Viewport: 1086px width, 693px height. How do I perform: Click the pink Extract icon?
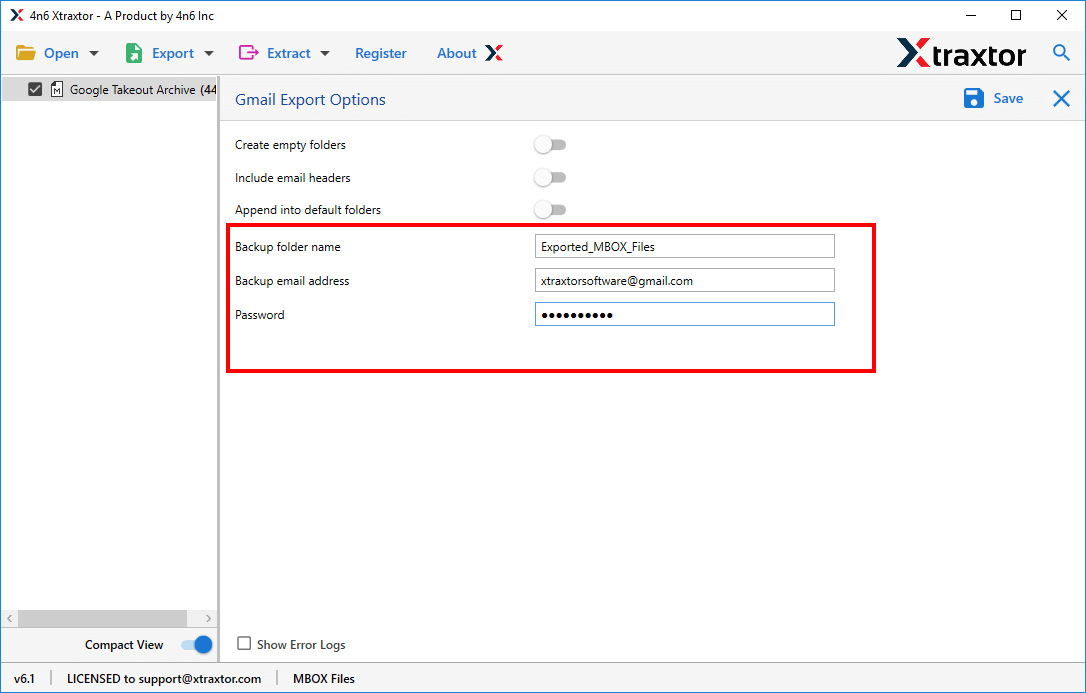(249, 53)
